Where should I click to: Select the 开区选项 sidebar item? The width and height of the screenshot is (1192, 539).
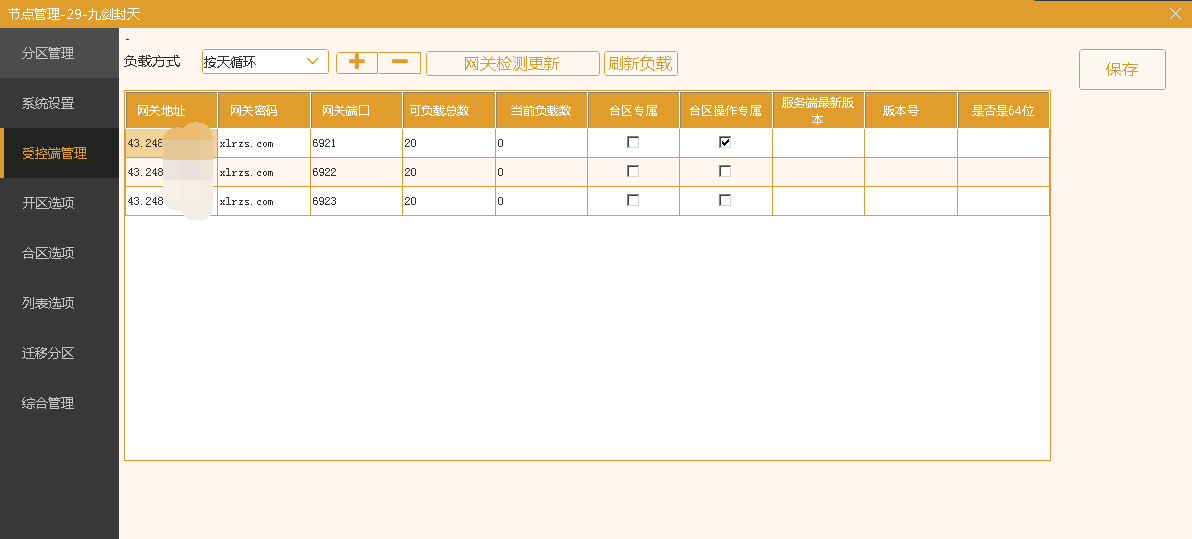point(48,203)
